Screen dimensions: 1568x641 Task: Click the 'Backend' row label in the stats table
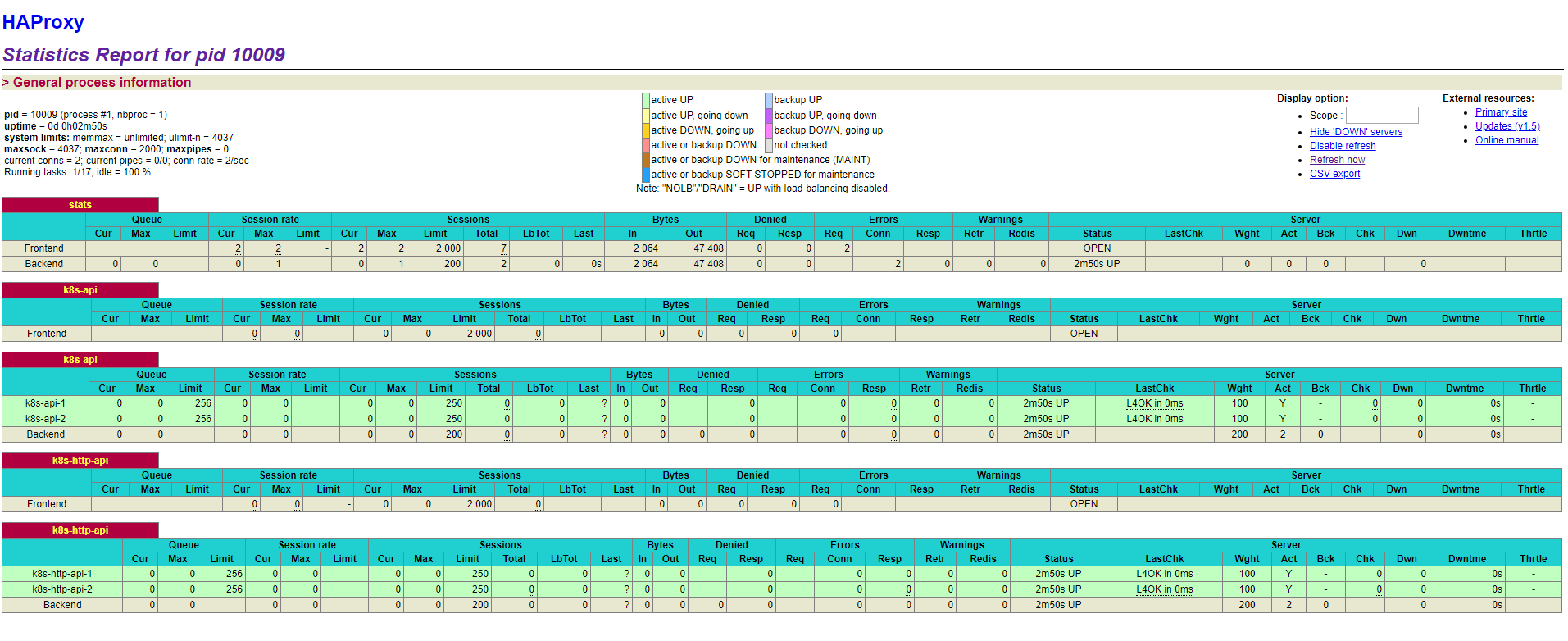coord(43,264)
